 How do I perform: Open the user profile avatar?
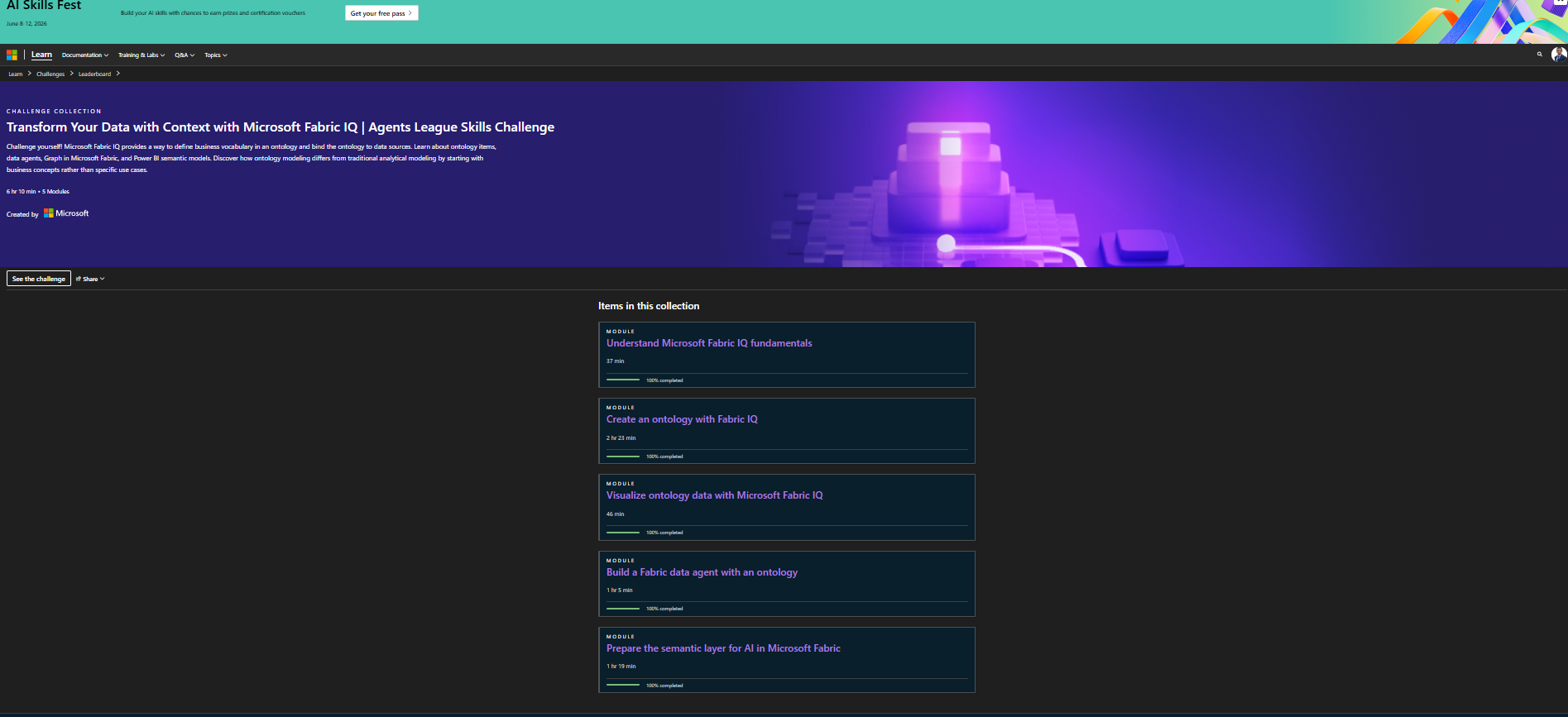coord(1559,55)
